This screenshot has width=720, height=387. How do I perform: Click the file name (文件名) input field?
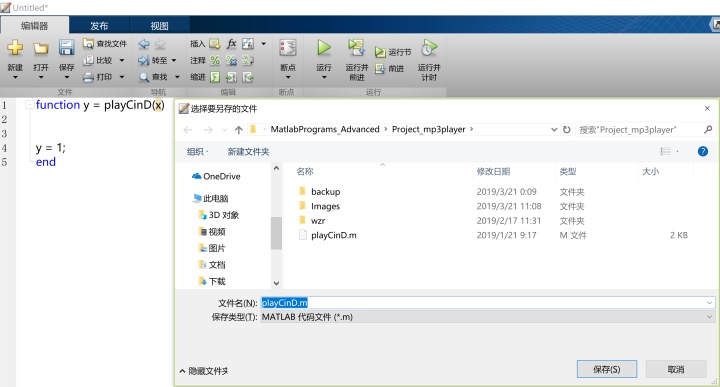pyautogui.click(x=488, y=303)
